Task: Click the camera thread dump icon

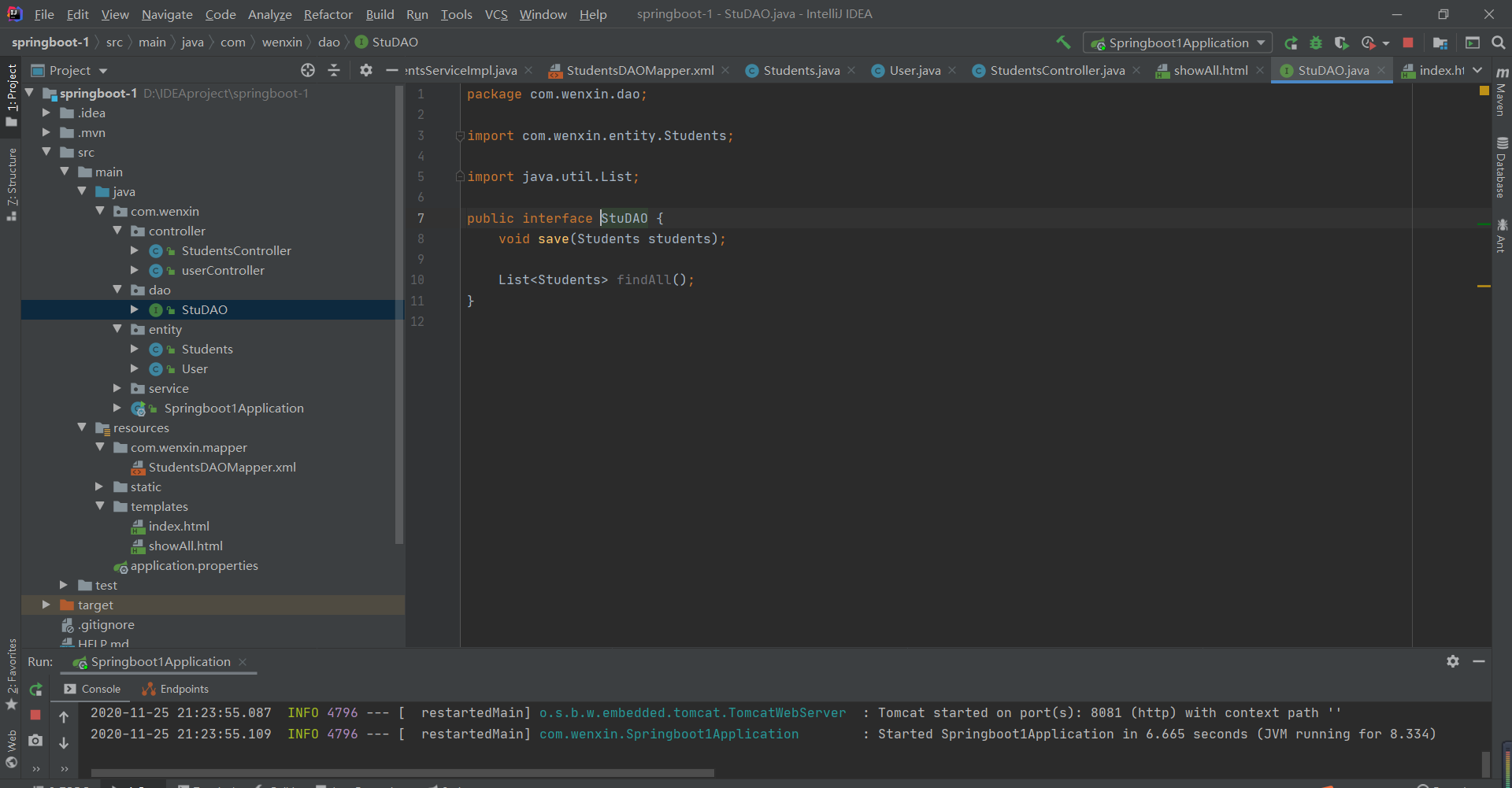Action: click(x=35, y=740)
